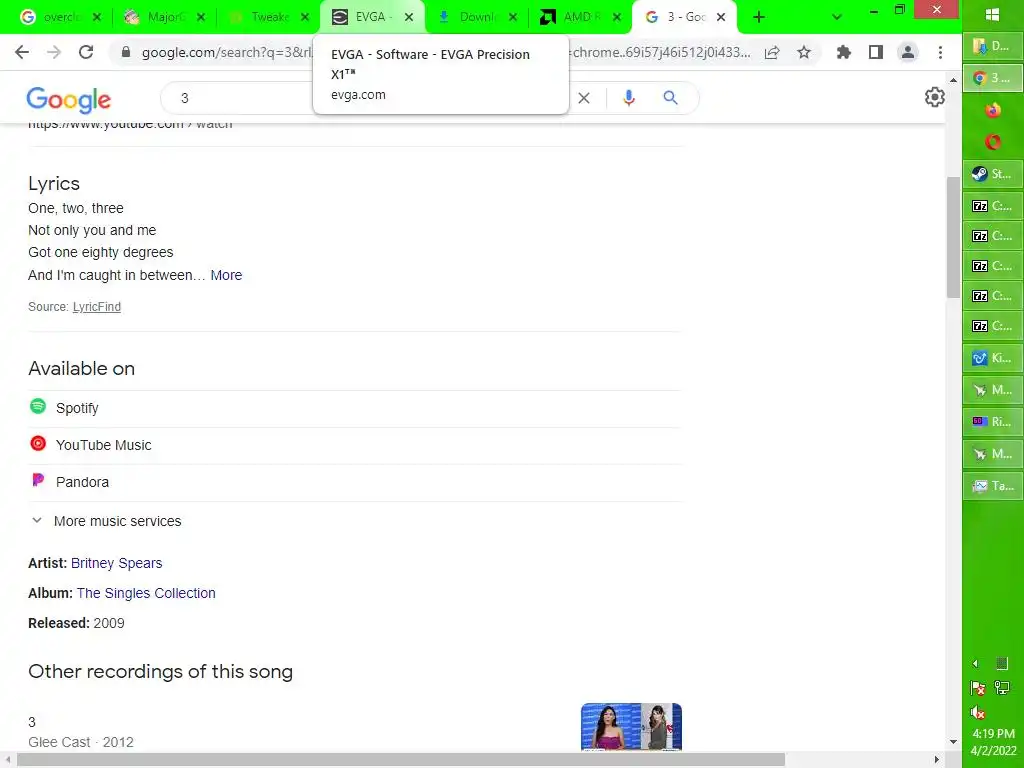Open Google quick settings gear

click(x=935, y=97)
